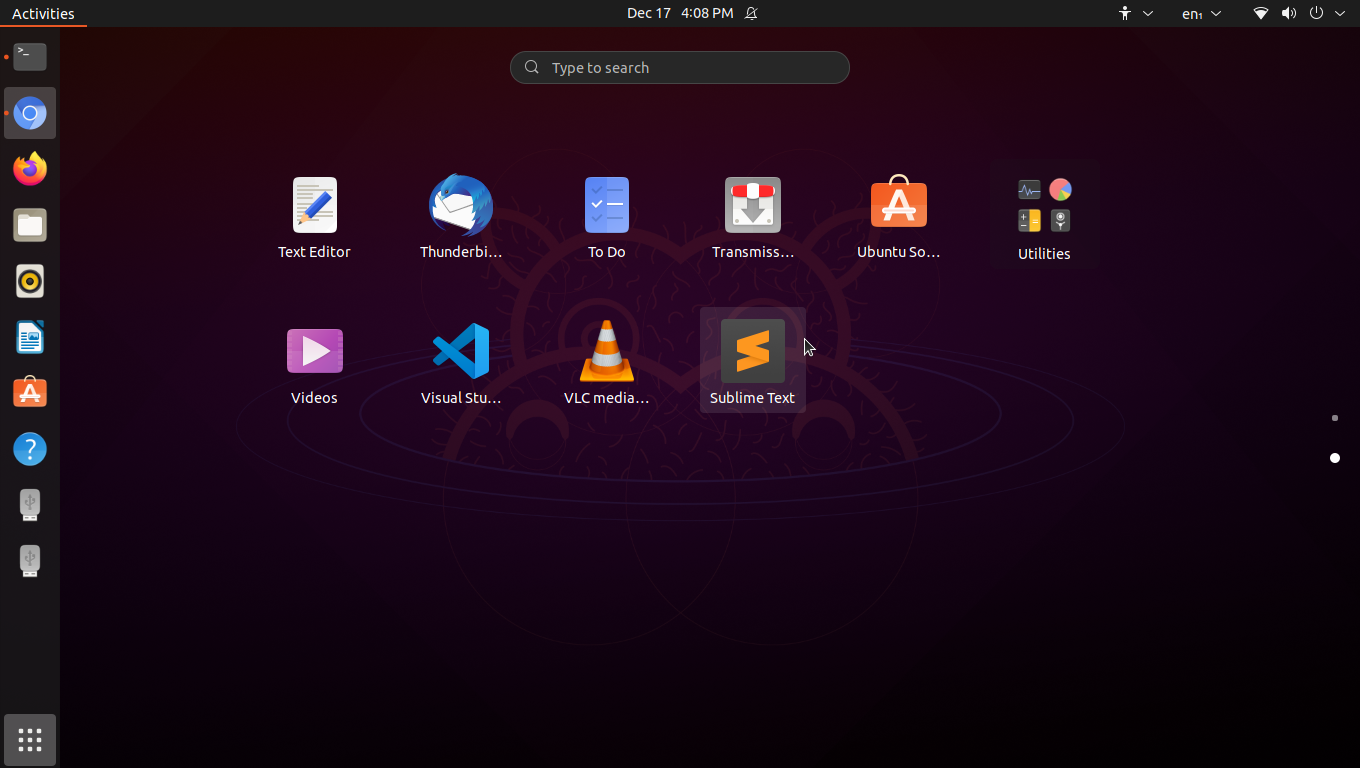
Task: Jump to the first app grid page dot
Action: (1334, 418)
